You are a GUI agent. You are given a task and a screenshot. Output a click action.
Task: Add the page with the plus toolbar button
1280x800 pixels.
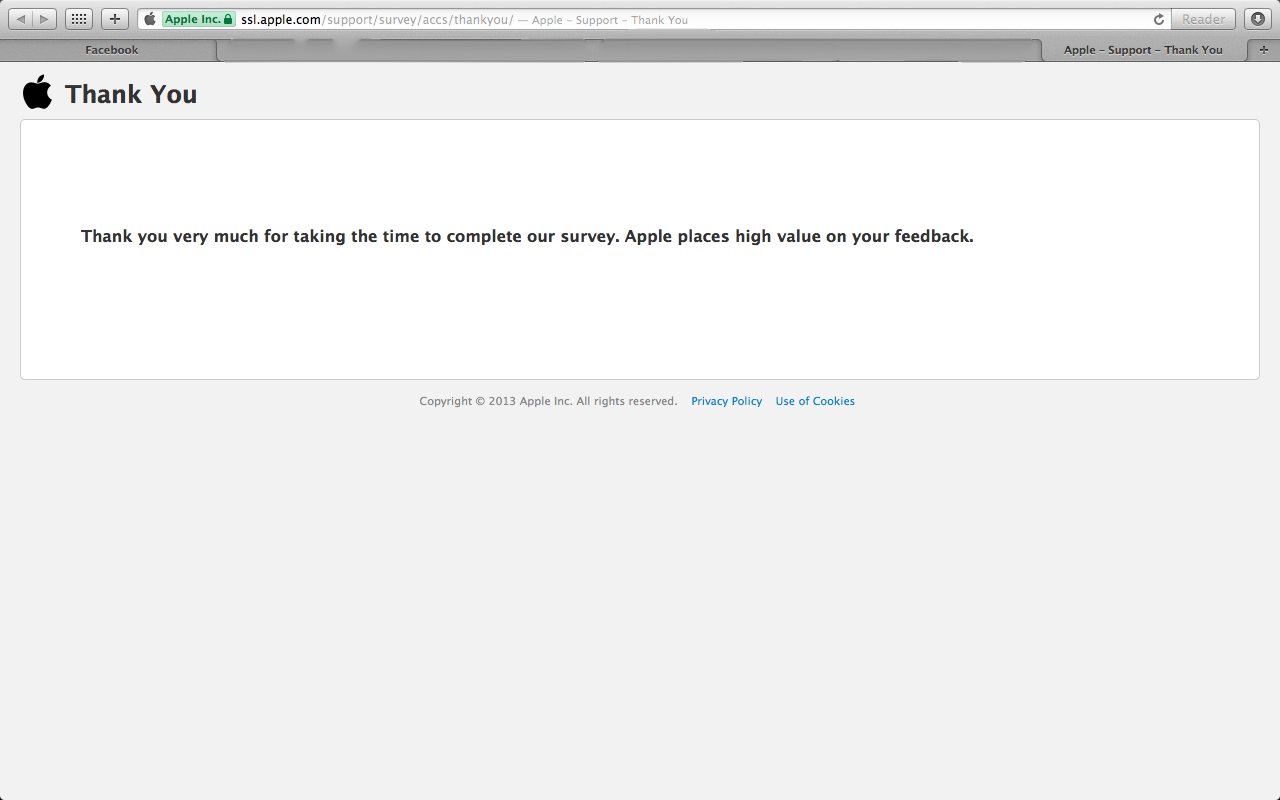115,19
